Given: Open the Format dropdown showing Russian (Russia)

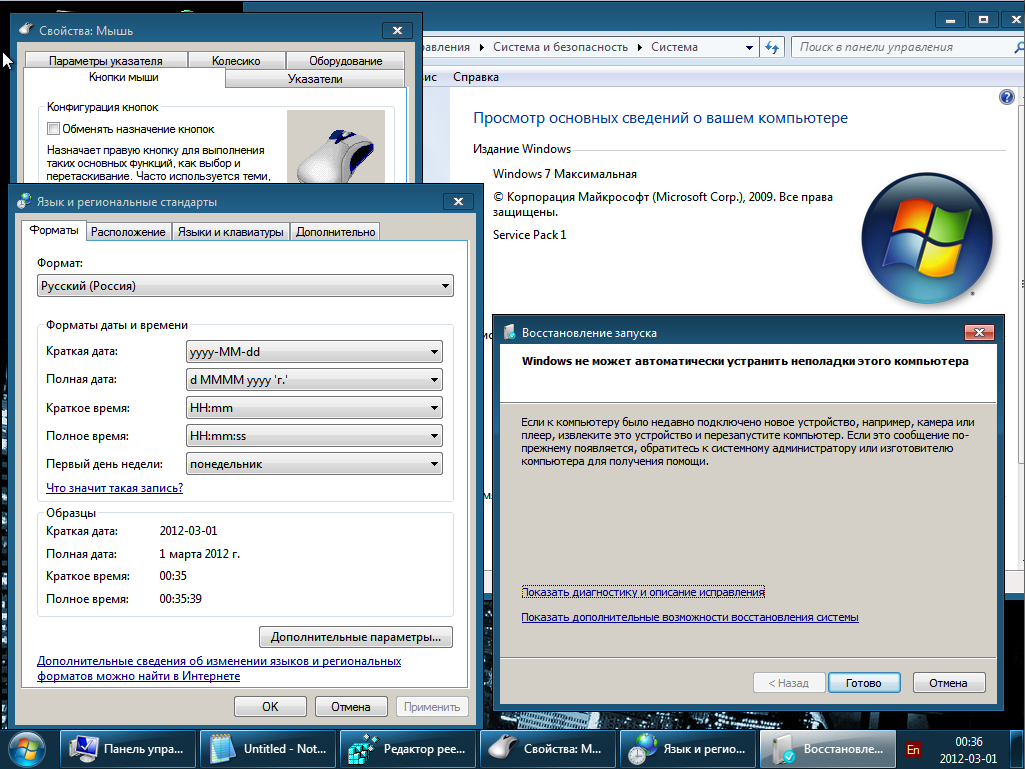Looking at the screenshot, I should [x=245, y=286].
